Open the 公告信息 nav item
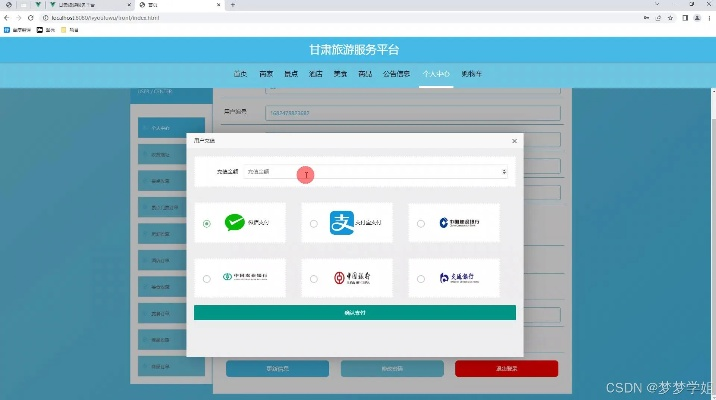The width and height of the screenshot is (716, 400). 396,74
